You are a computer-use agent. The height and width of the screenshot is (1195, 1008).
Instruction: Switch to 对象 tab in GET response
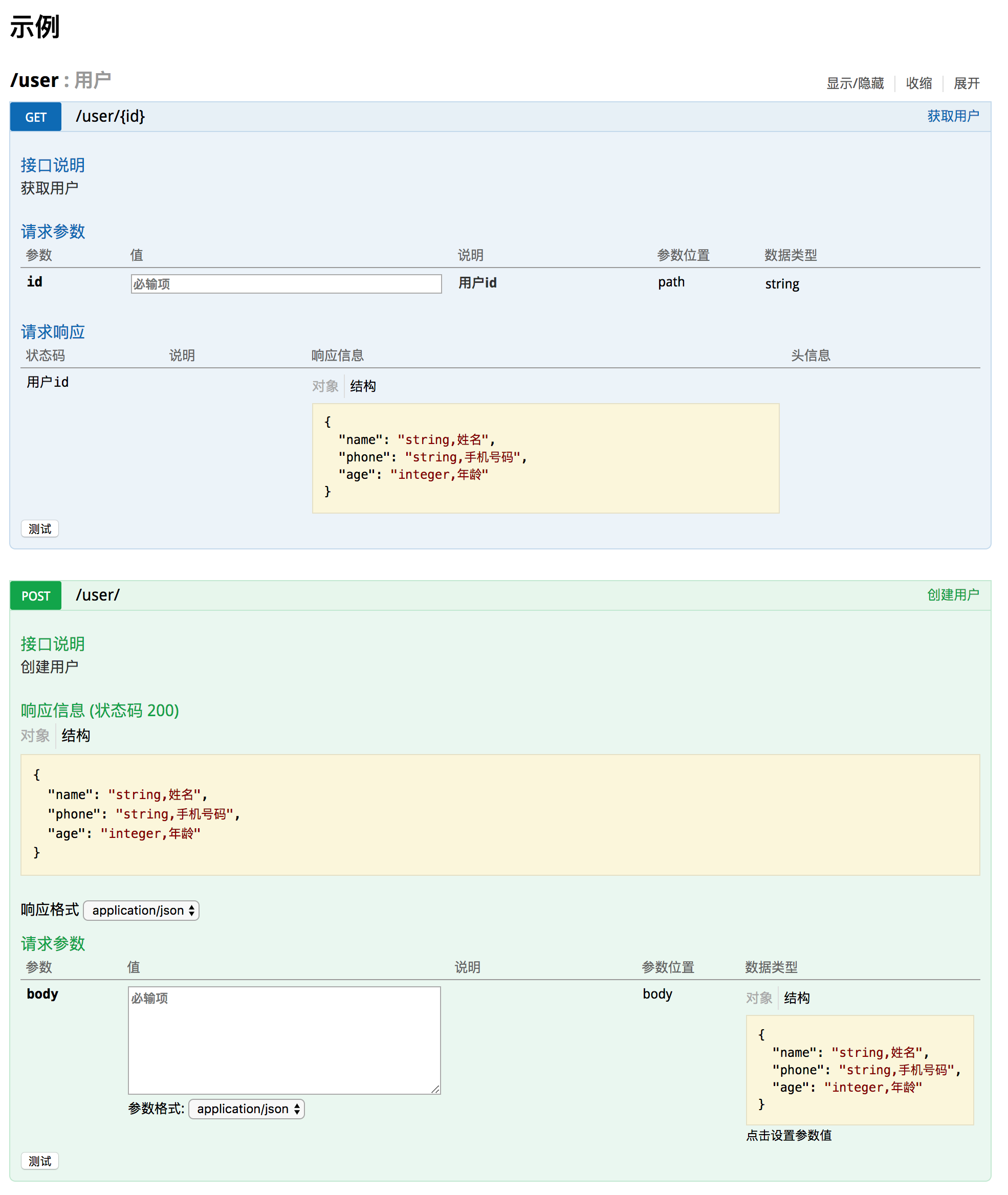click(325, 386)
